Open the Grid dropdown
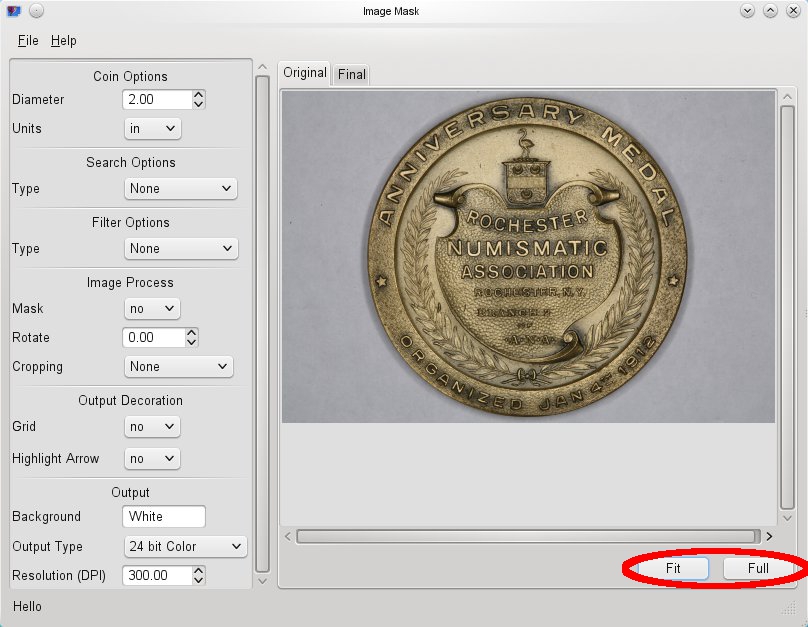Image resolution: width=808 pixels, height=627 pixels. [x=152, y=427]
